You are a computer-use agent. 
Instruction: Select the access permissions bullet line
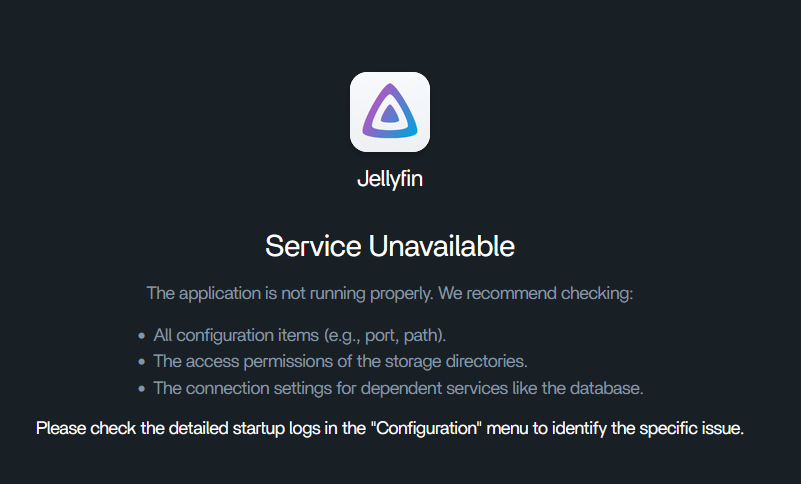tap(340, 361)
